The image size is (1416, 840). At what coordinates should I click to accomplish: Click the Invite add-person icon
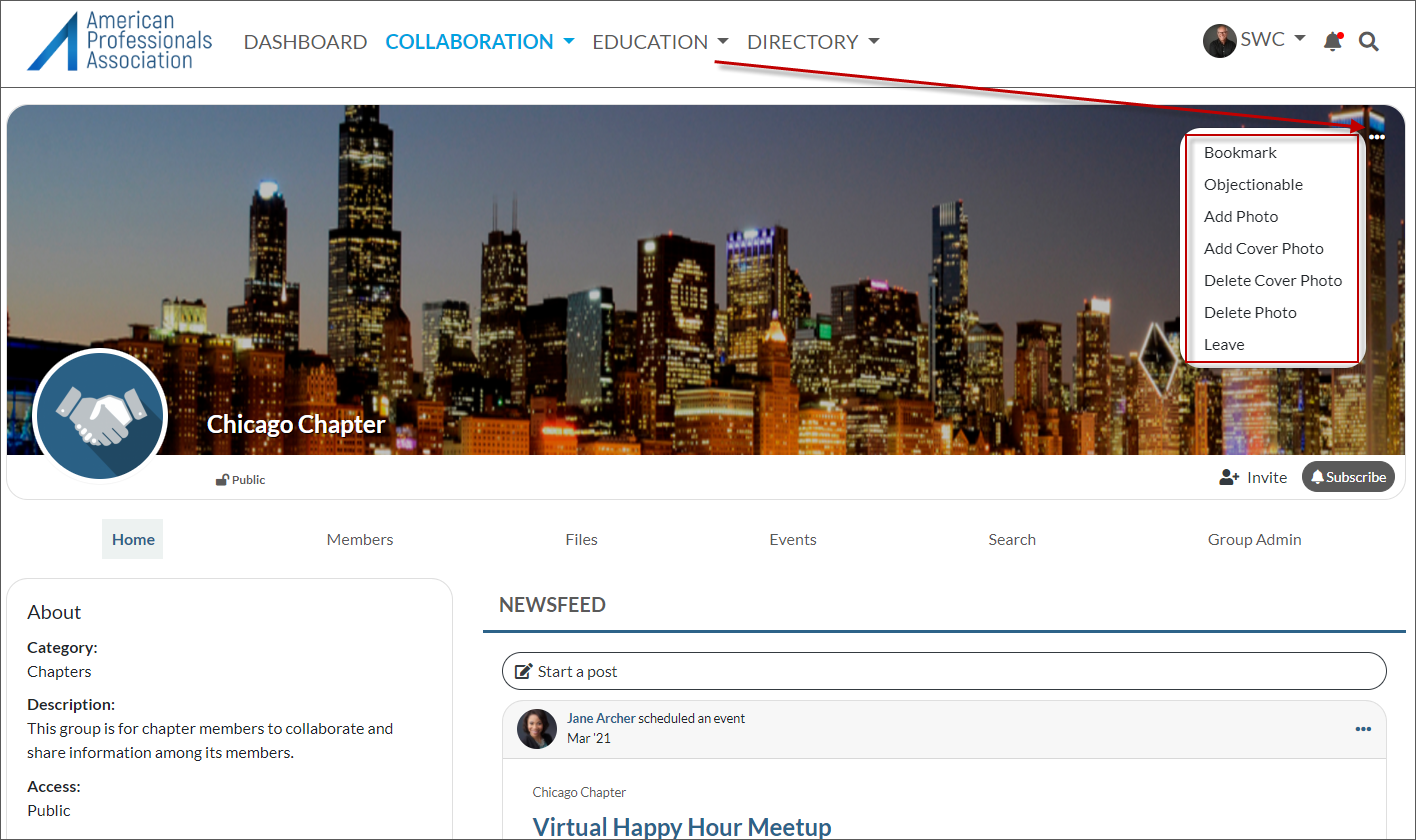[x=1229, y=477]
